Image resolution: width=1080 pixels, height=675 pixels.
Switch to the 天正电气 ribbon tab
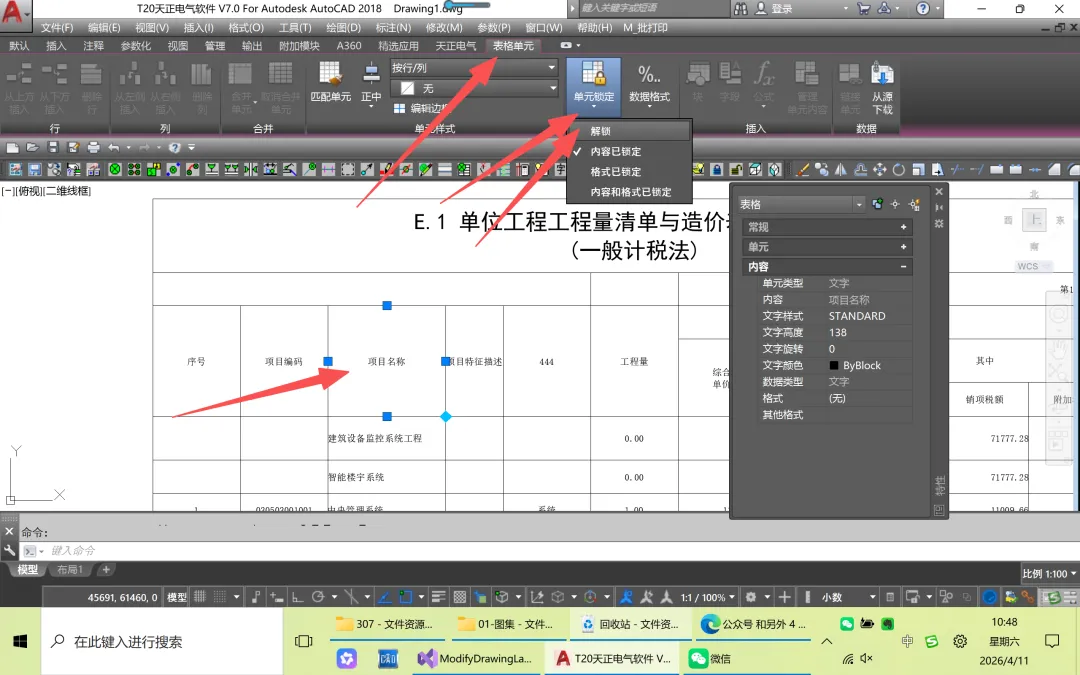pyautogui.click(x=455, y=45)
